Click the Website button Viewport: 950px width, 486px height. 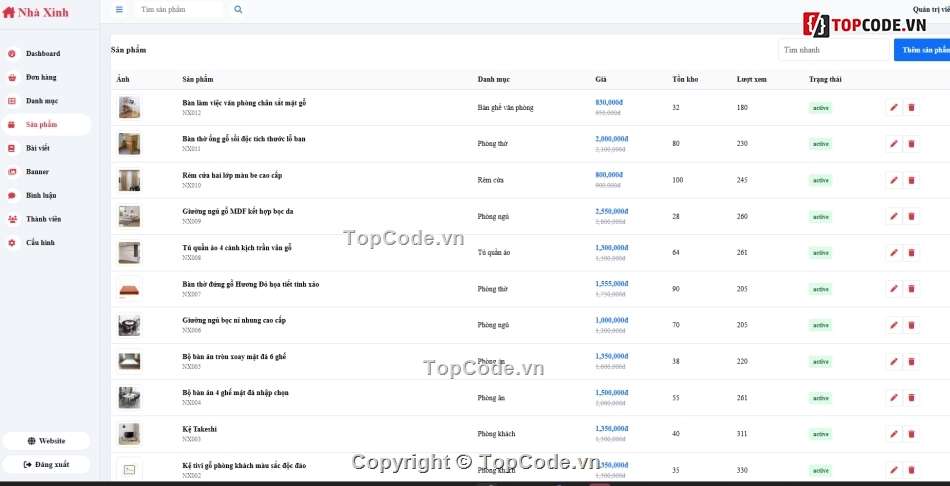point(46,441)
